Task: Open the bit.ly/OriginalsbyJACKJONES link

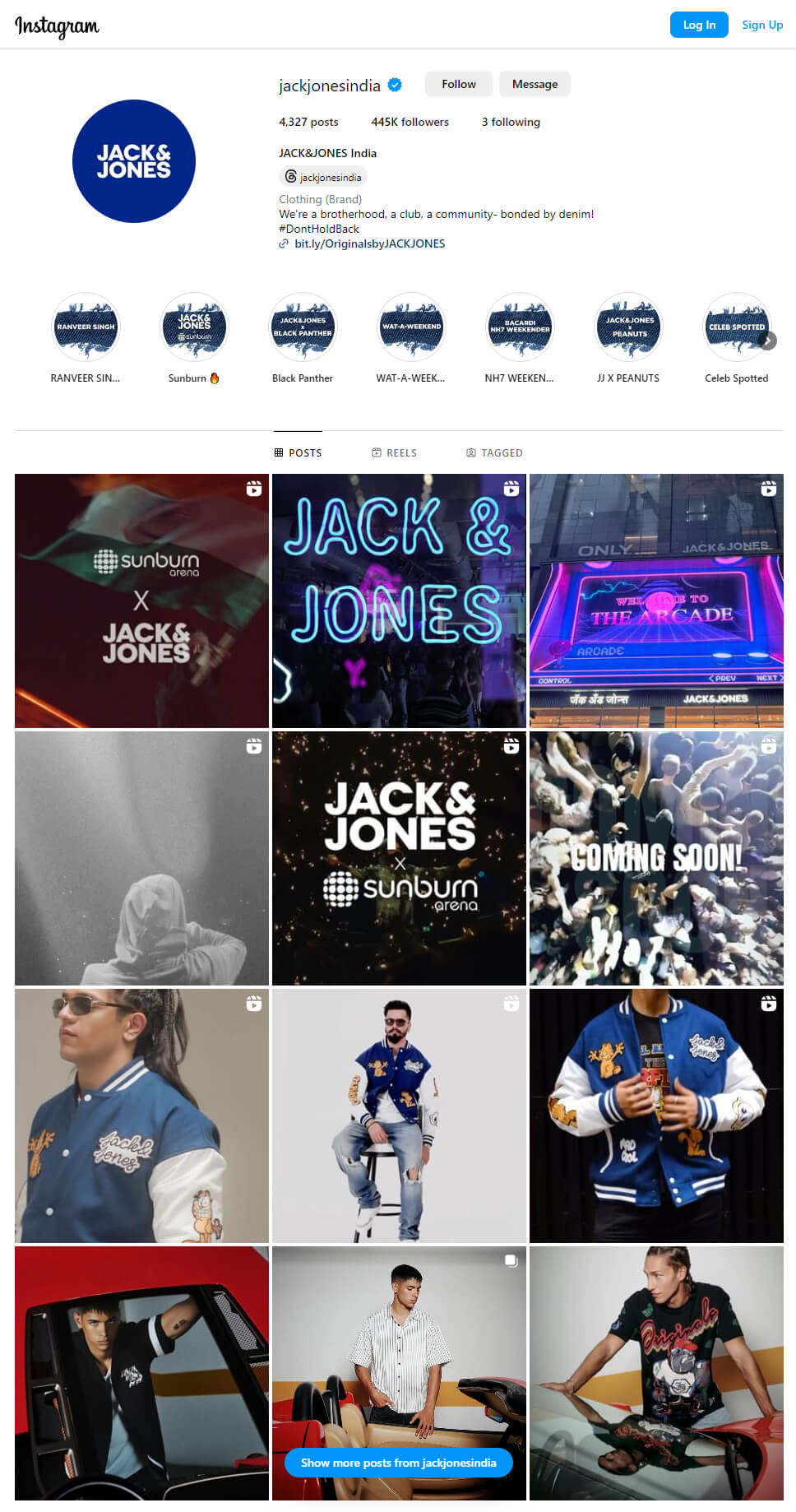Action: [369, 243]
